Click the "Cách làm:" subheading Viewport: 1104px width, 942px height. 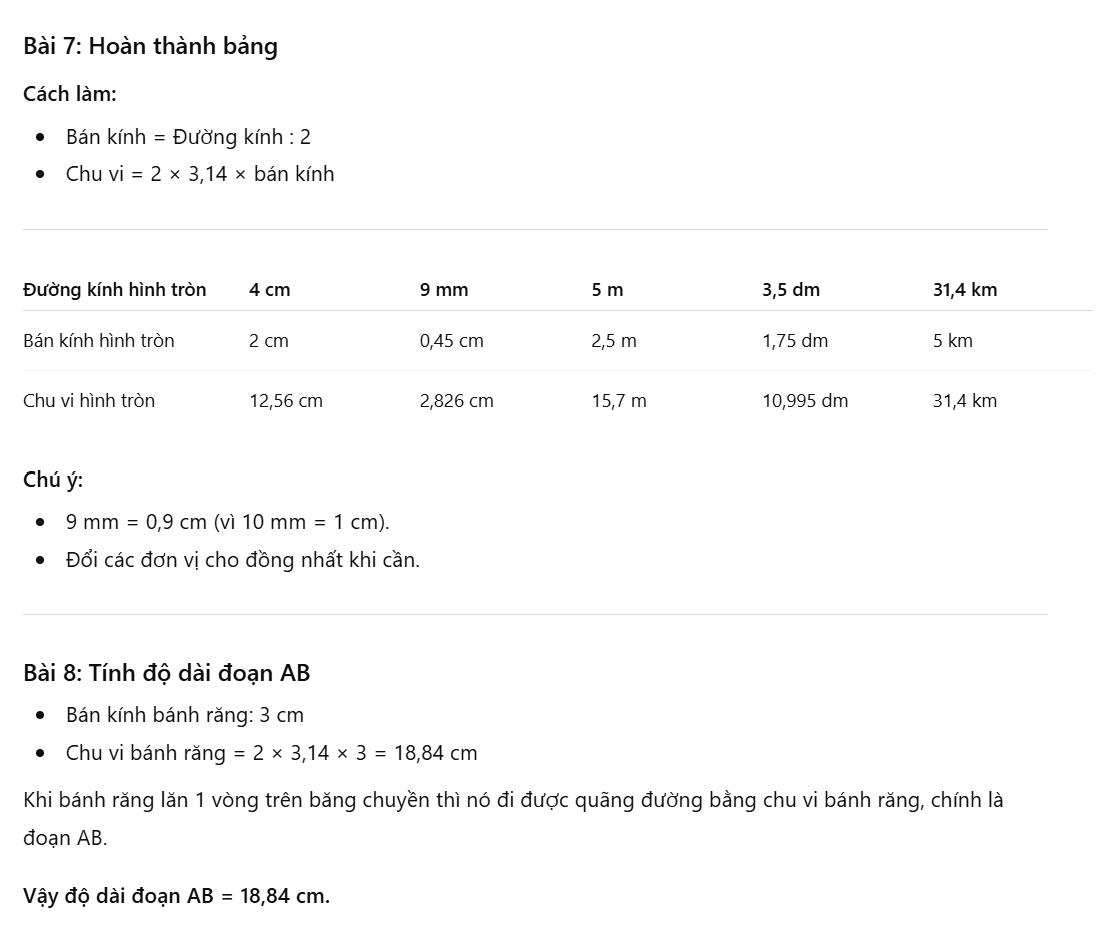(x=70, y=94)
